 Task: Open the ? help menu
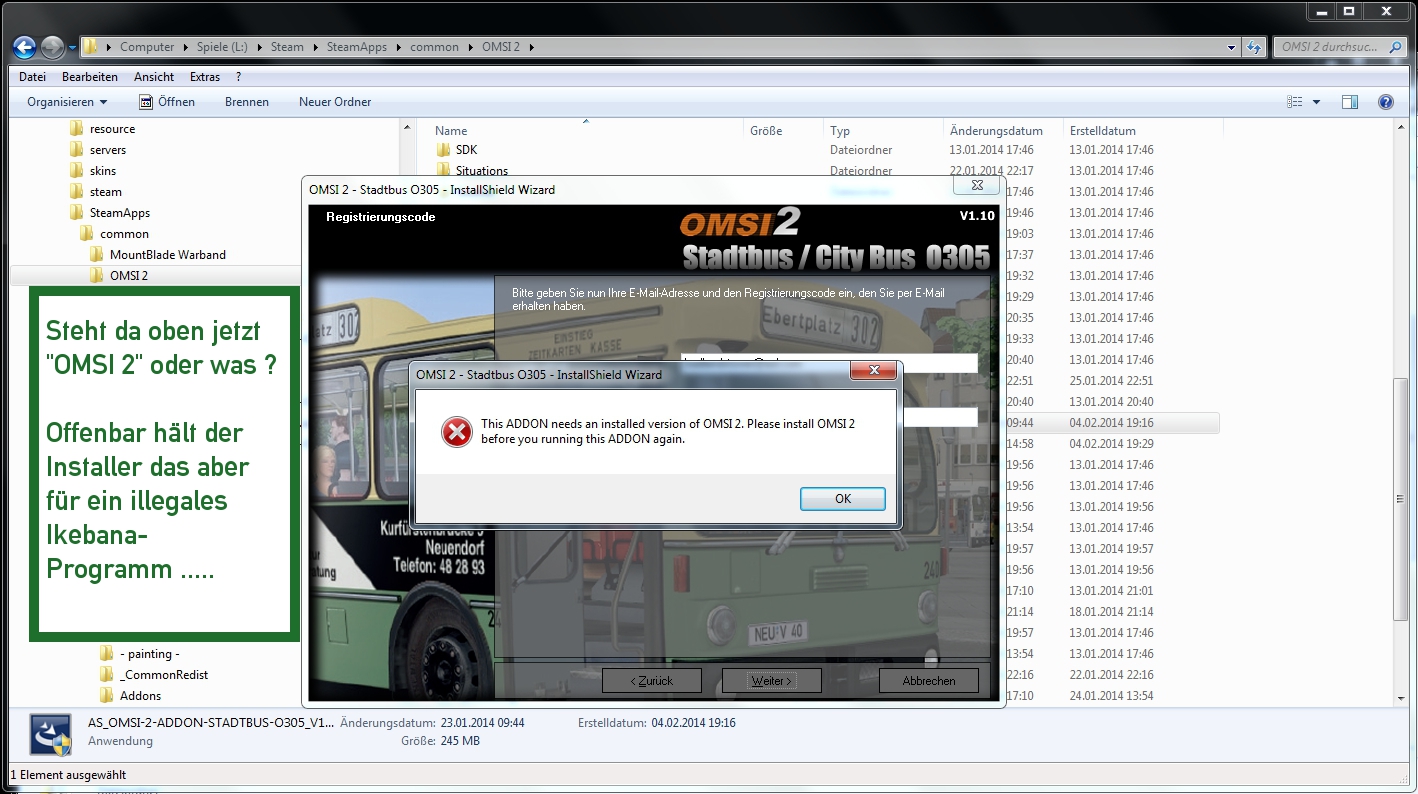click(x=239, y=77)
